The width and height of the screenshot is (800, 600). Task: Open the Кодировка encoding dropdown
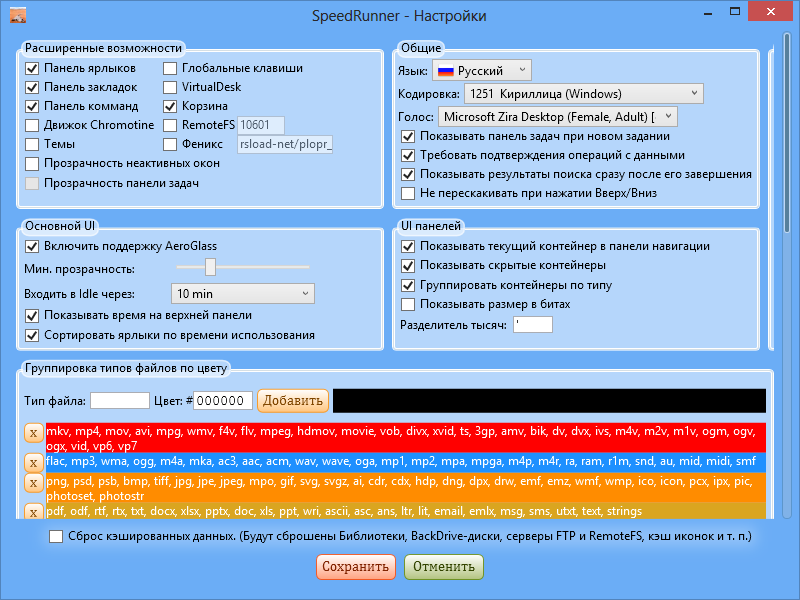click(584, 94)
